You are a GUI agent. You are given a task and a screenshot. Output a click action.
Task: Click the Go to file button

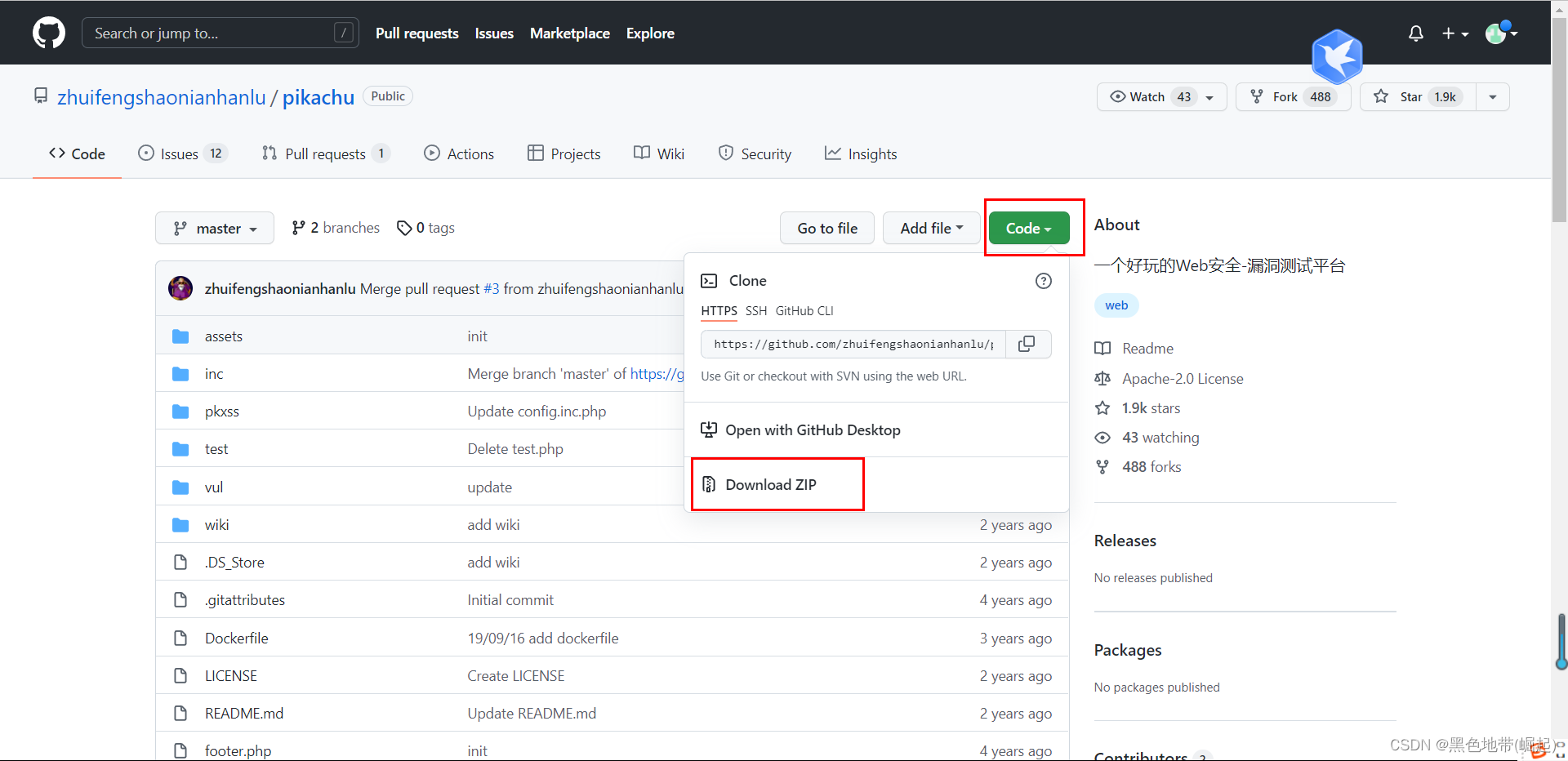click(827, 229)
